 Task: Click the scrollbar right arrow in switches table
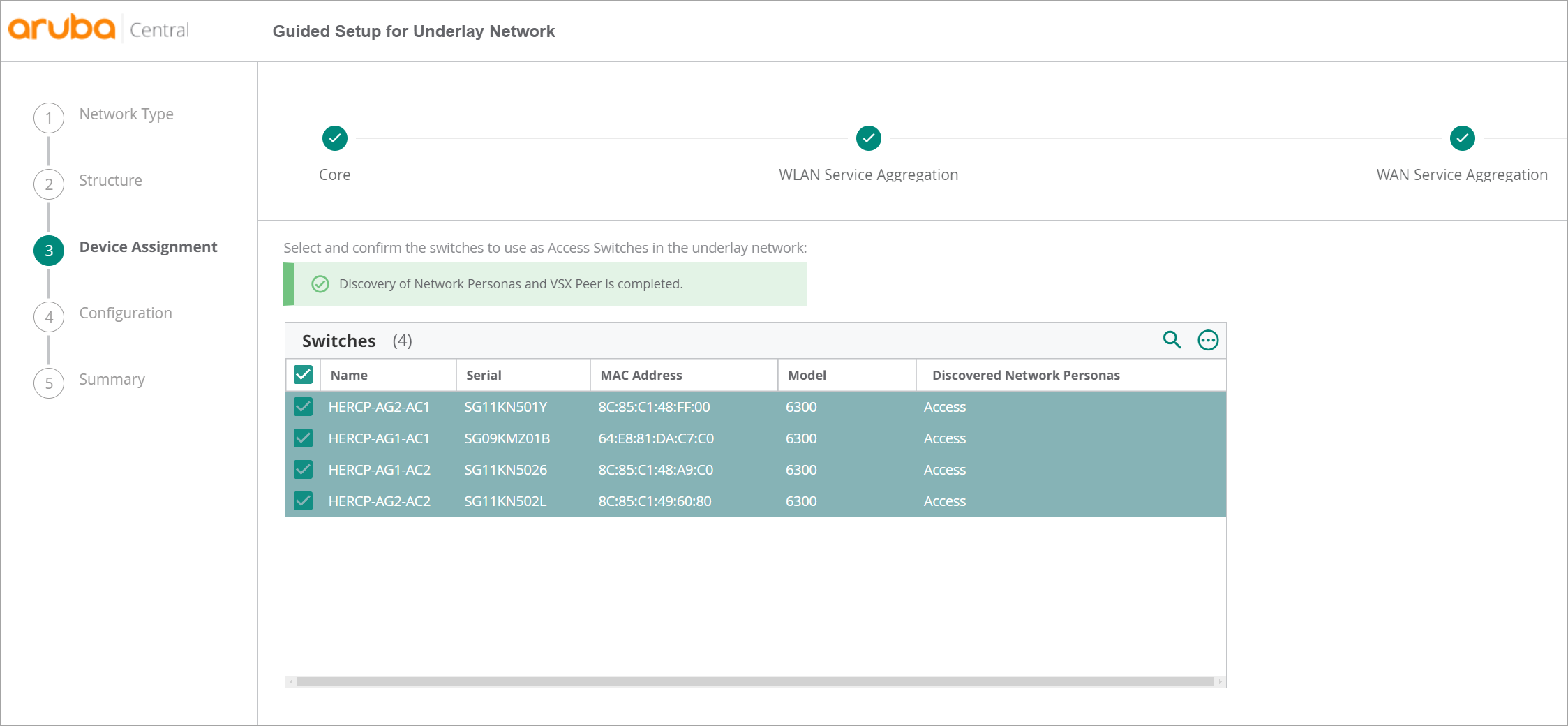point(1220,681)
